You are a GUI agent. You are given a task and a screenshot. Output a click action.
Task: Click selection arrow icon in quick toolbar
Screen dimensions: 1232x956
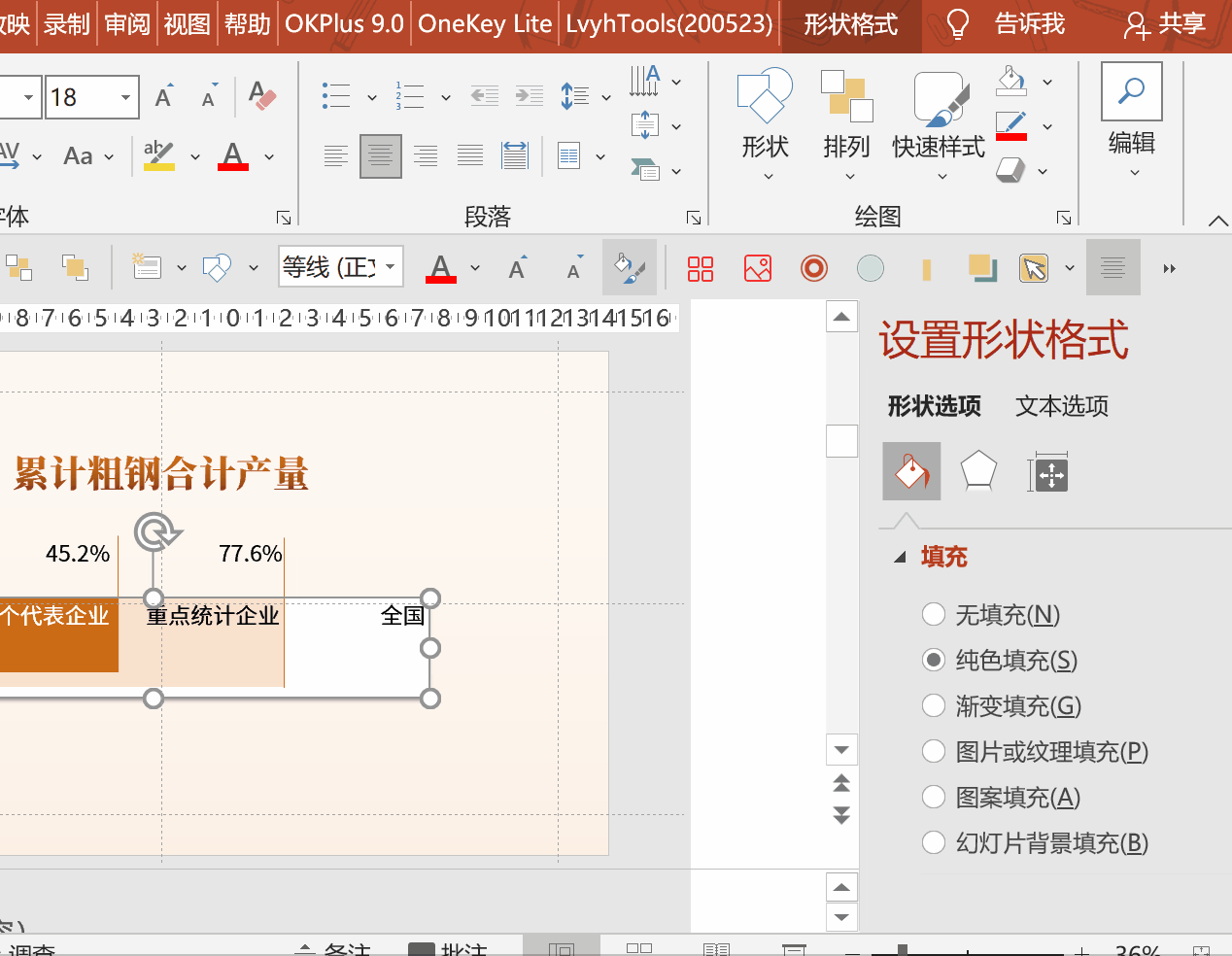coord(1034,268)
